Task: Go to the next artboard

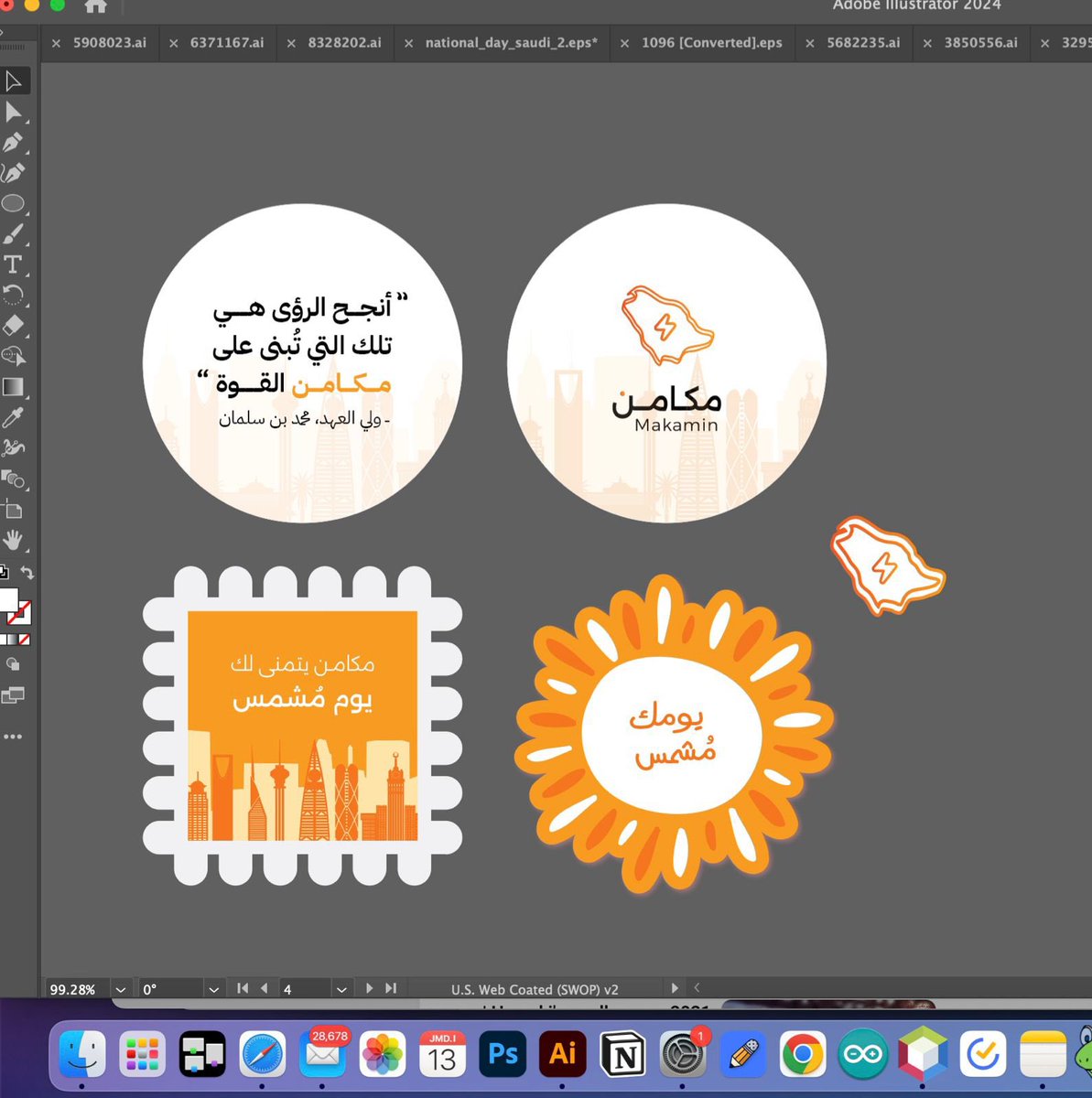Action: pos(370,988)
